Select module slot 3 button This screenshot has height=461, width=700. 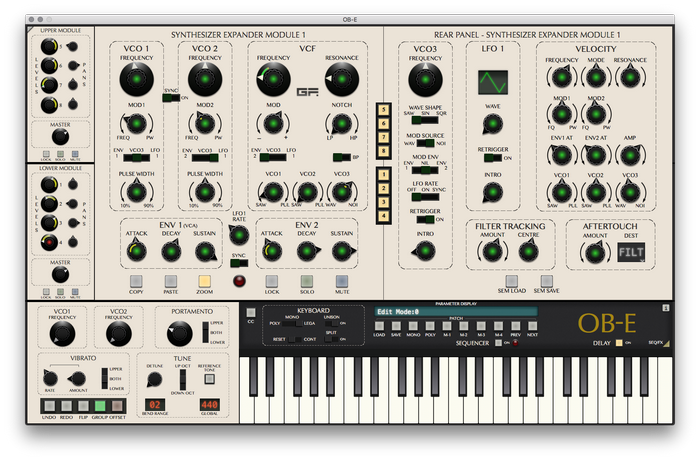pyautogui.click(x=383, y=202)
